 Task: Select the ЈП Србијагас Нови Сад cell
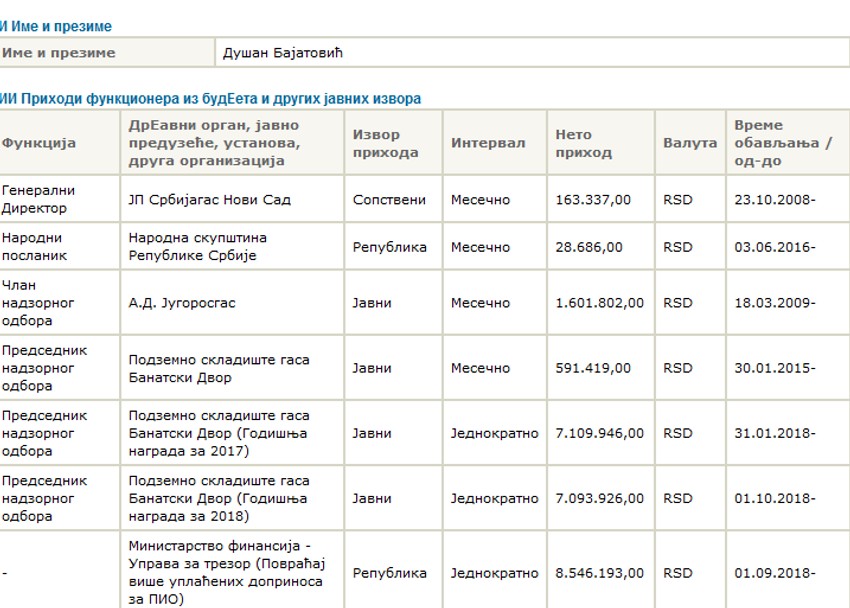210,199
